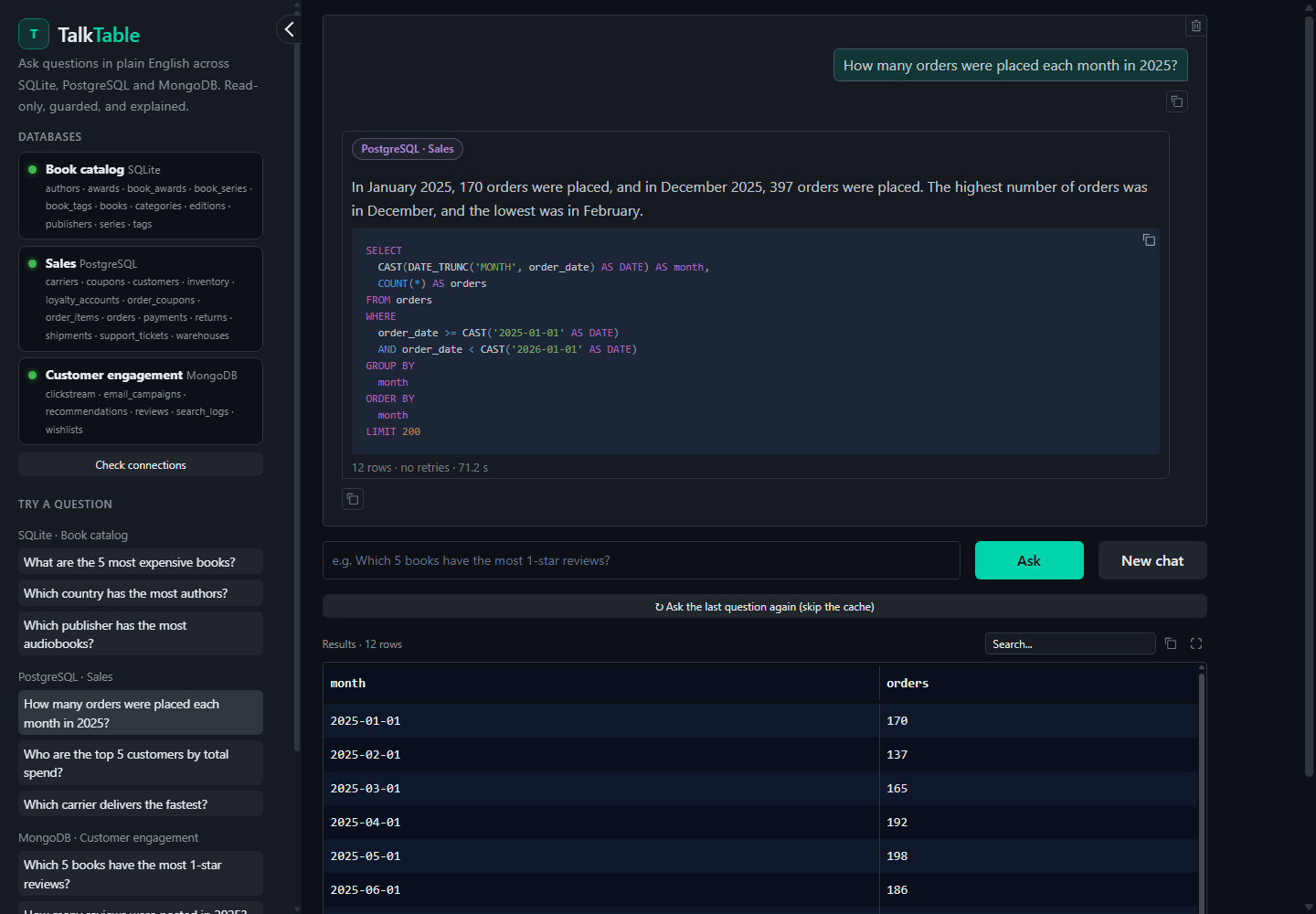Sort by the orders column header
The width and height of the screenshot is (1316, 914).
point(1038,683)
